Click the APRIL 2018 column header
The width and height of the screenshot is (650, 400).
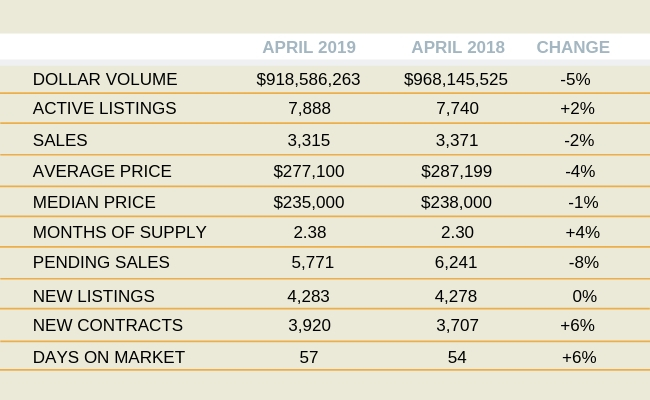(x=457, y=47)
